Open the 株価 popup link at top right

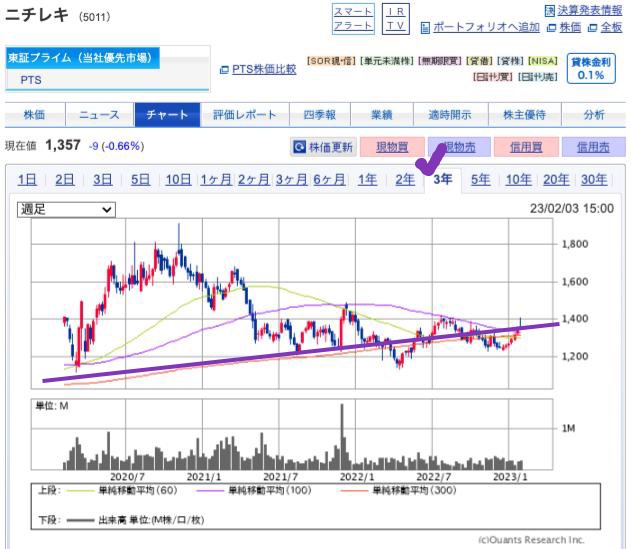(570, 27)
